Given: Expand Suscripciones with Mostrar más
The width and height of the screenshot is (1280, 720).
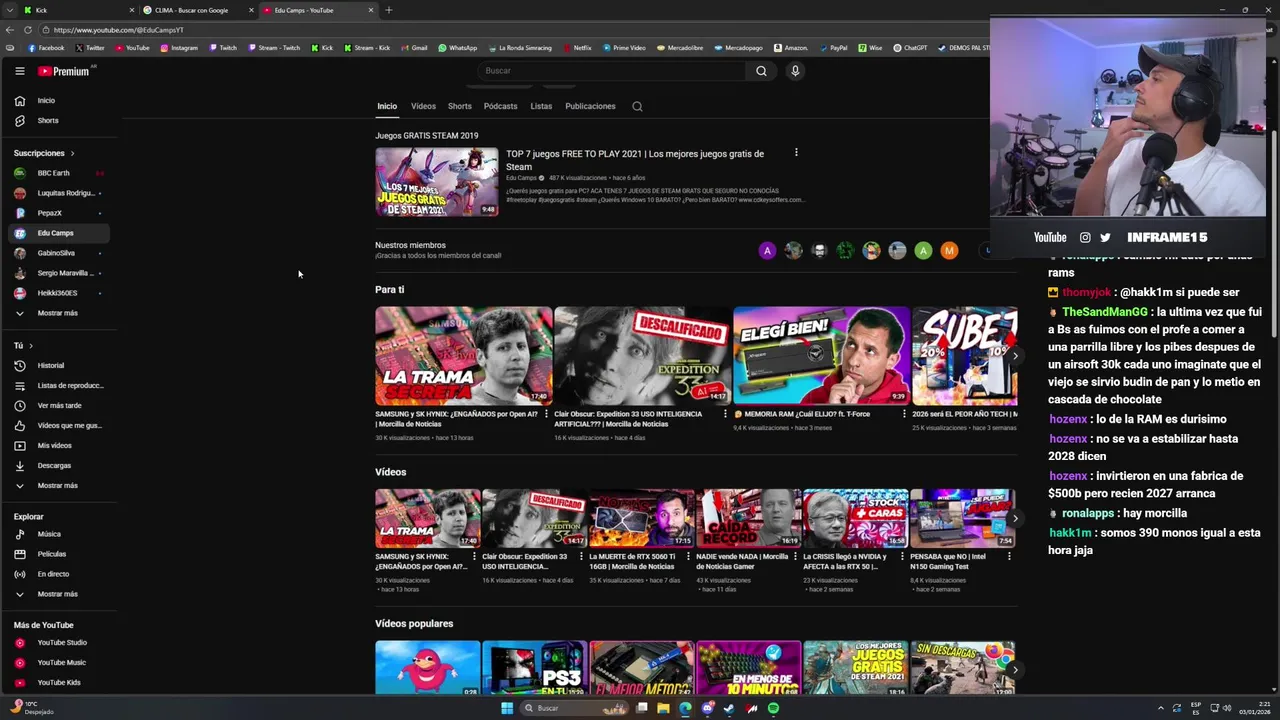Looking at the screenshot, I should tap(59, 313).
